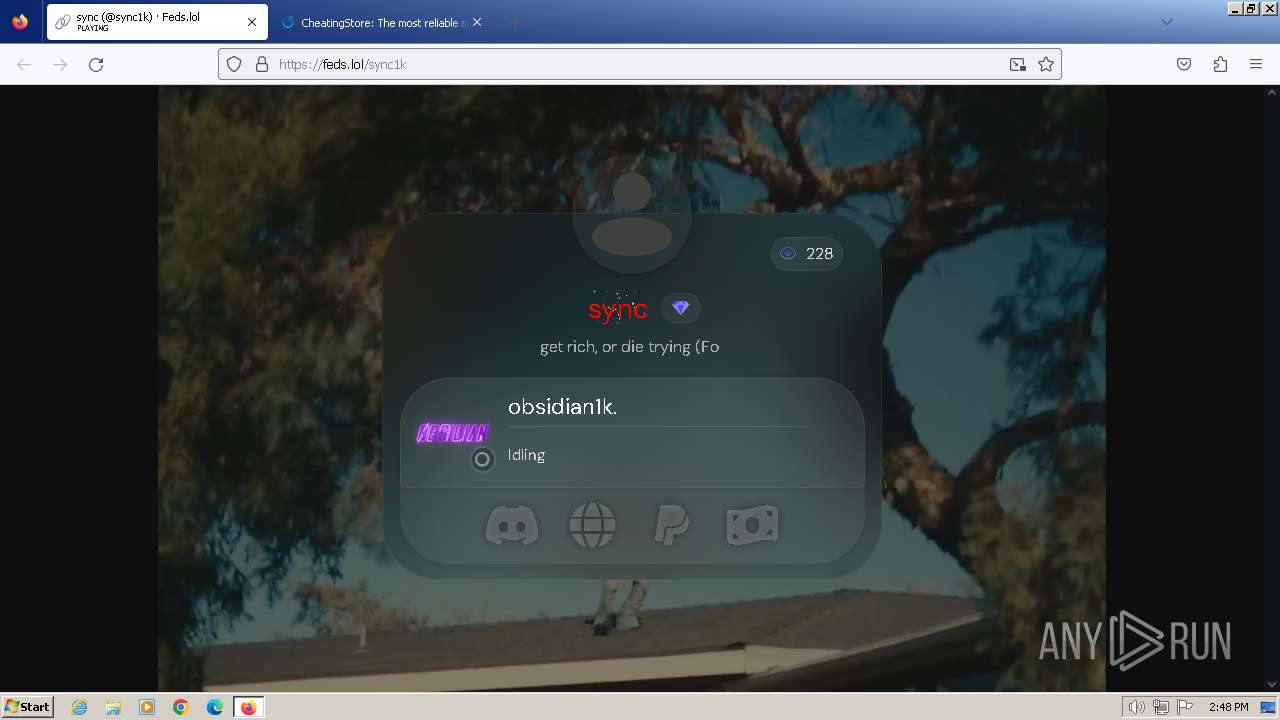Open the Windows Start menu
This screenshot has height=720, width=1280.
pyautogui.click(x=27, y=706)
